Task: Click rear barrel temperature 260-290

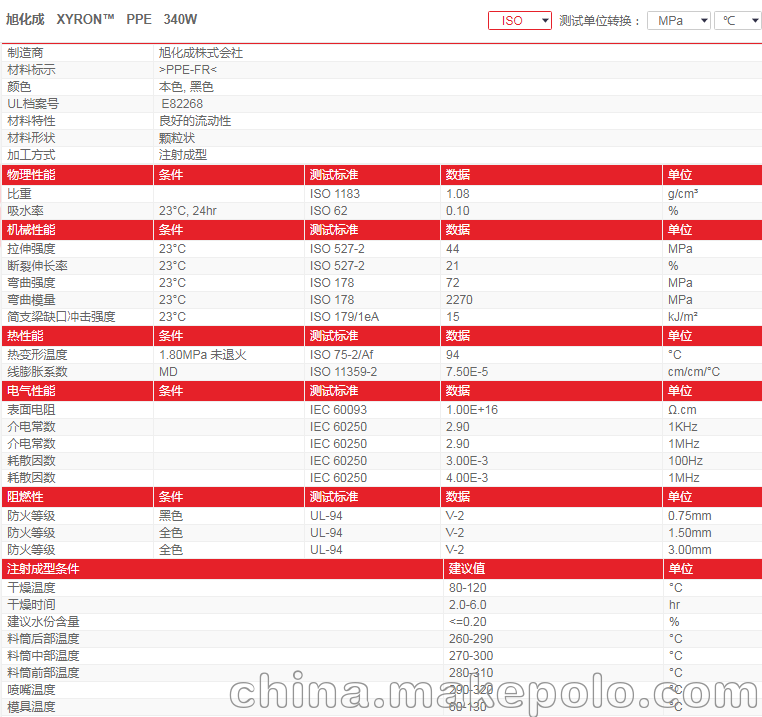Action: tap(471, 638)
